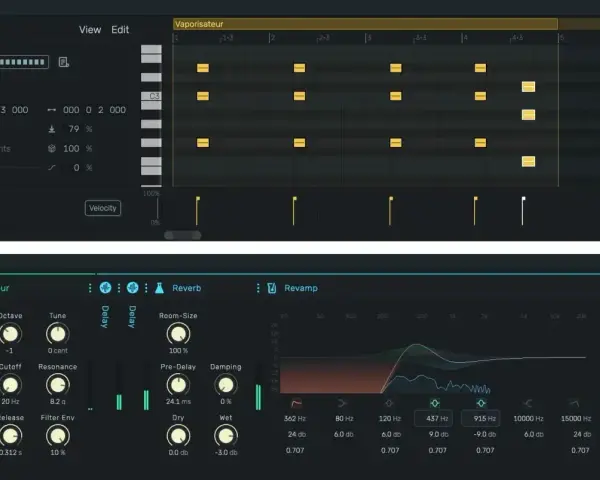600x480 pixels.
Task: Click the Damping knob
Action: pos(226,385)
